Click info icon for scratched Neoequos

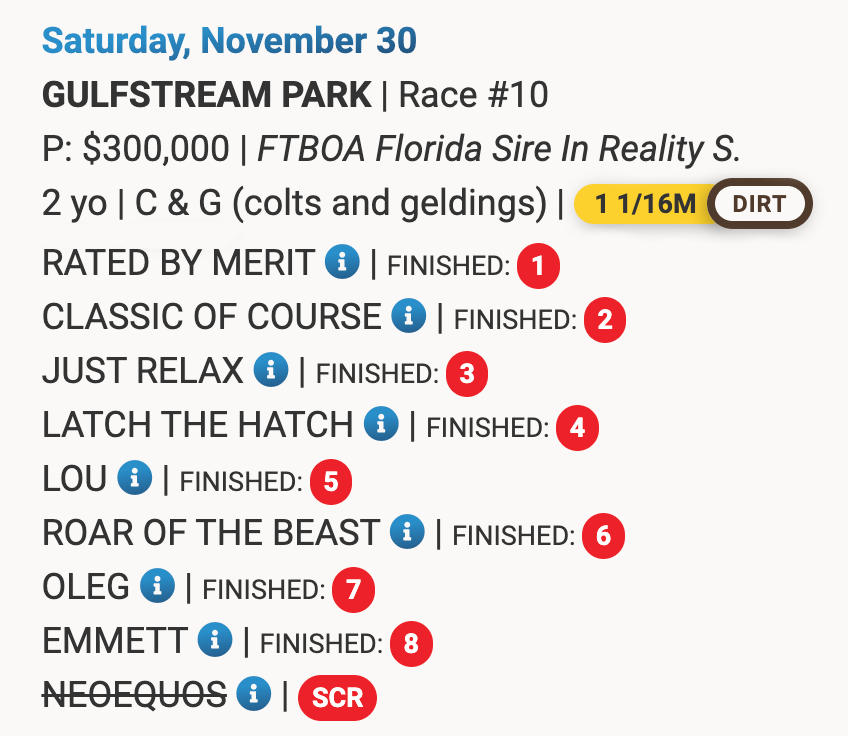254,693
